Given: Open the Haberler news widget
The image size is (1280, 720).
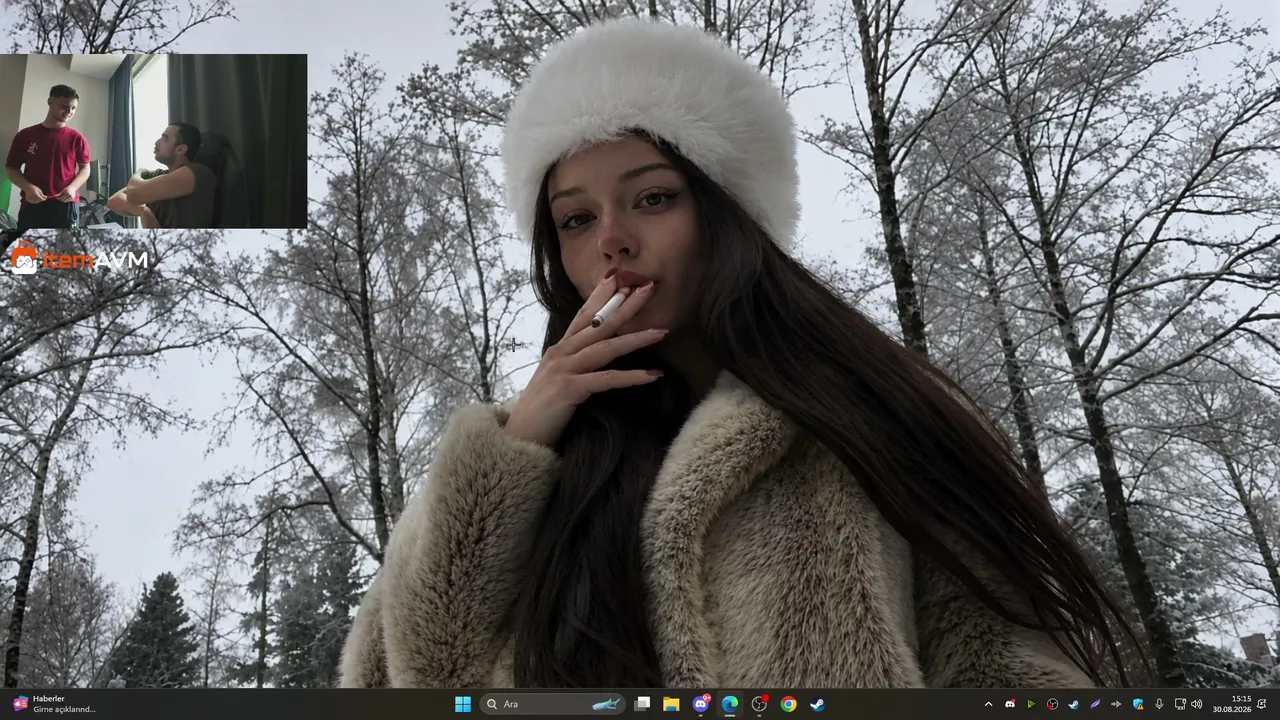Looking at the screenshot, I should 54,704.
